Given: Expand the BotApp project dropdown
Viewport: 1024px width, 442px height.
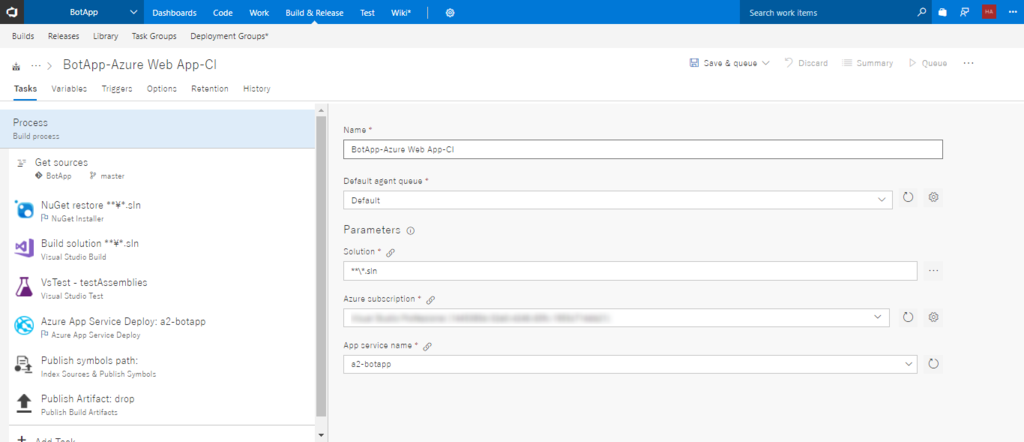Looking at the screenshot, I should (134, 12).
